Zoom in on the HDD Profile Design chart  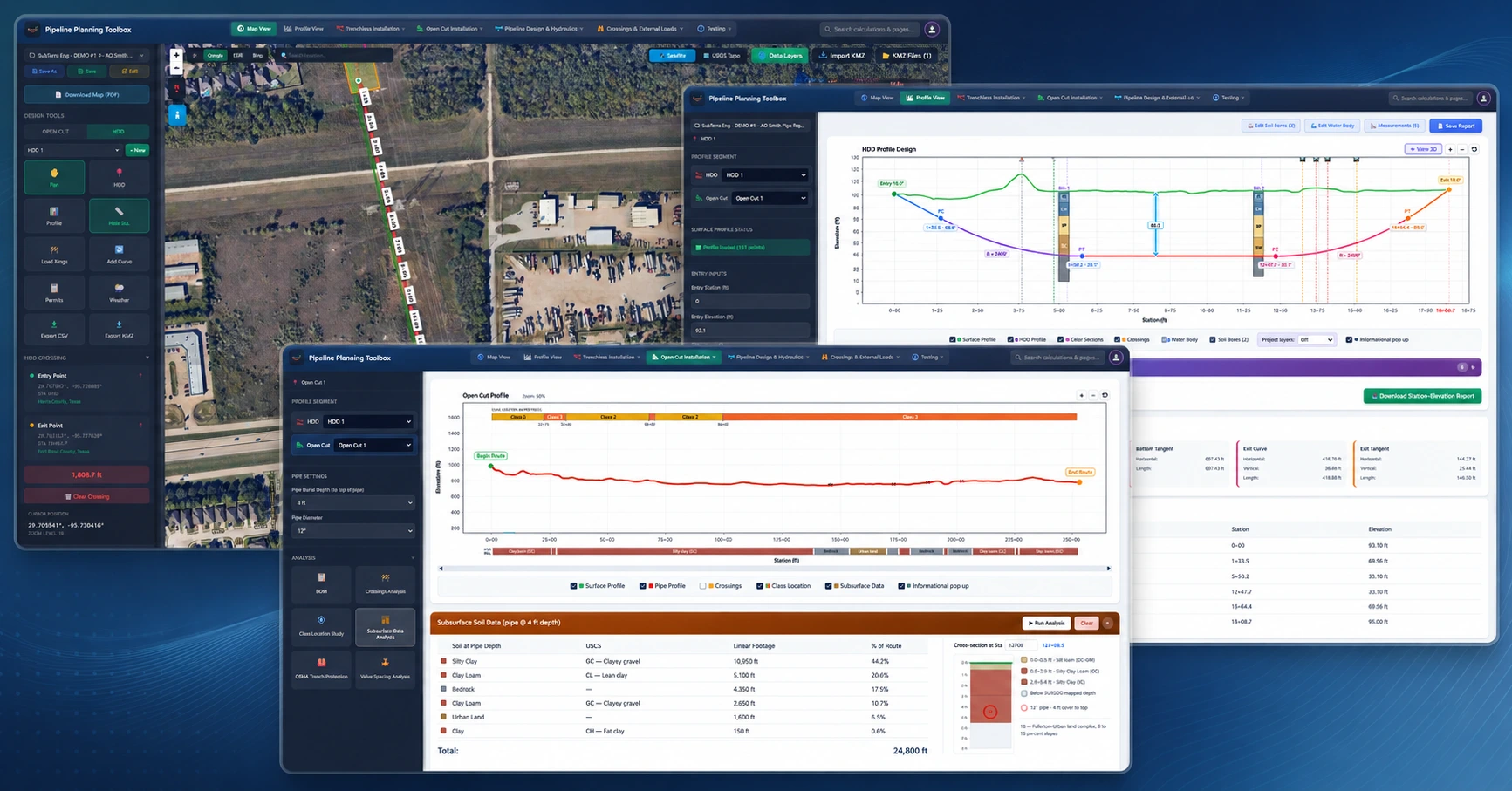click(1451, 149)
